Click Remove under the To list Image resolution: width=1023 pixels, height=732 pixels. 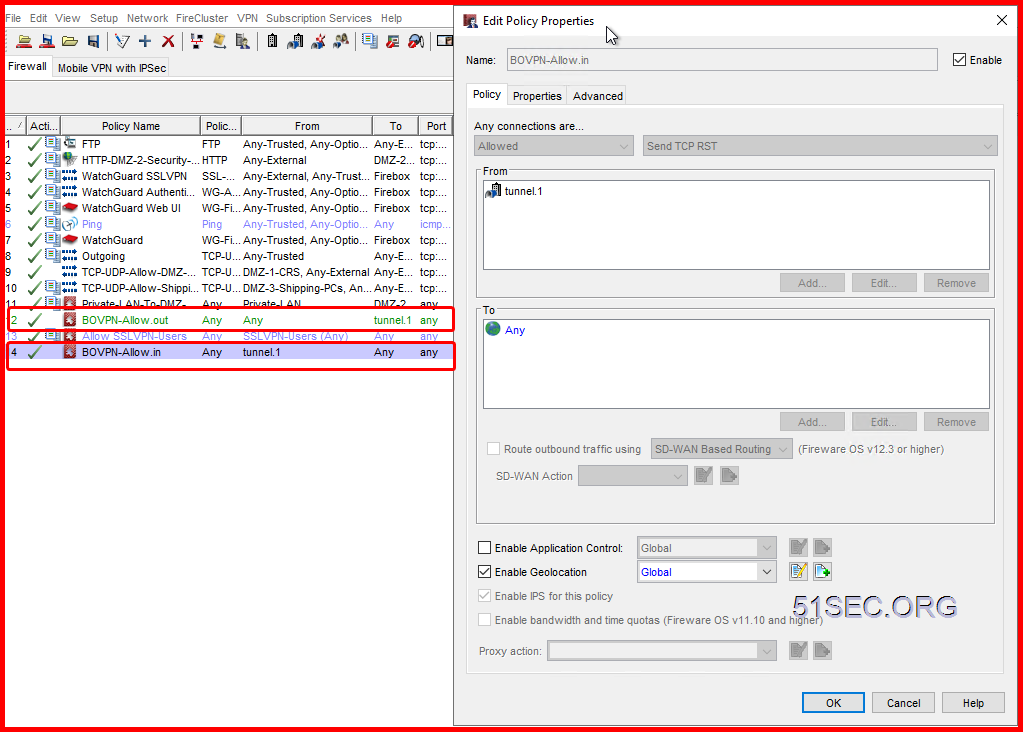tap(956, 422)
